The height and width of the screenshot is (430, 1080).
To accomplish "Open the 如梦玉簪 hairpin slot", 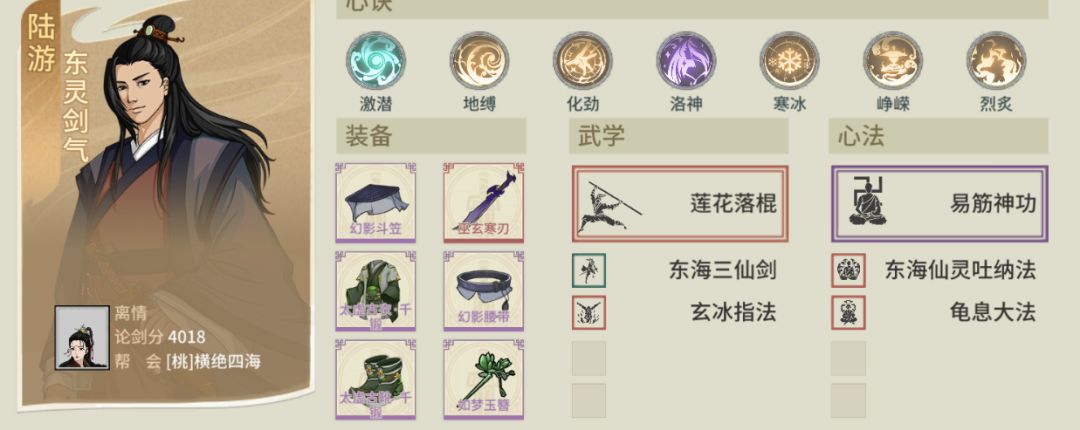I will [484, 379].
